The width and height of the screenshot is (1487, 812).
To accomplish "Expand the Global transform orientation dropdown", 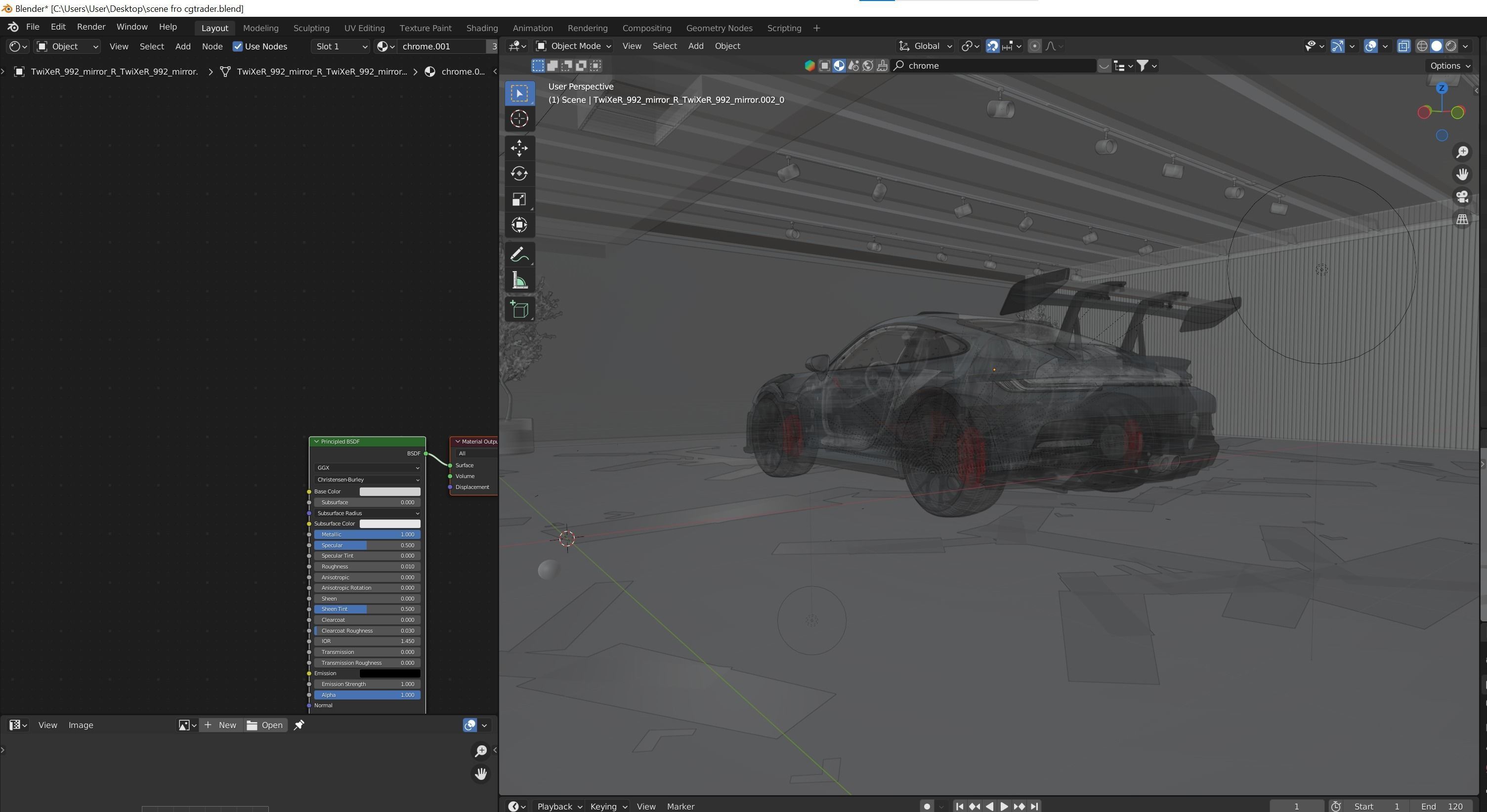I will pos(925,46).
